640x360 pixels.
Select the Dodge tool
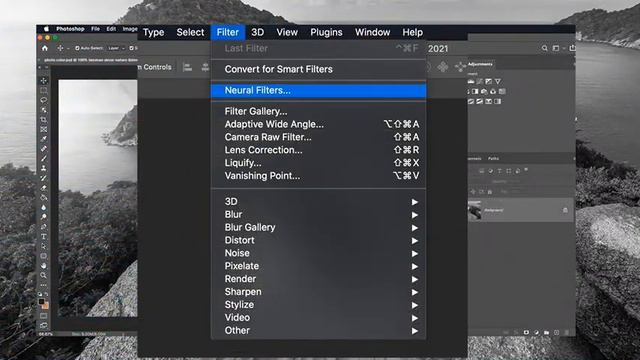(44, 217)
